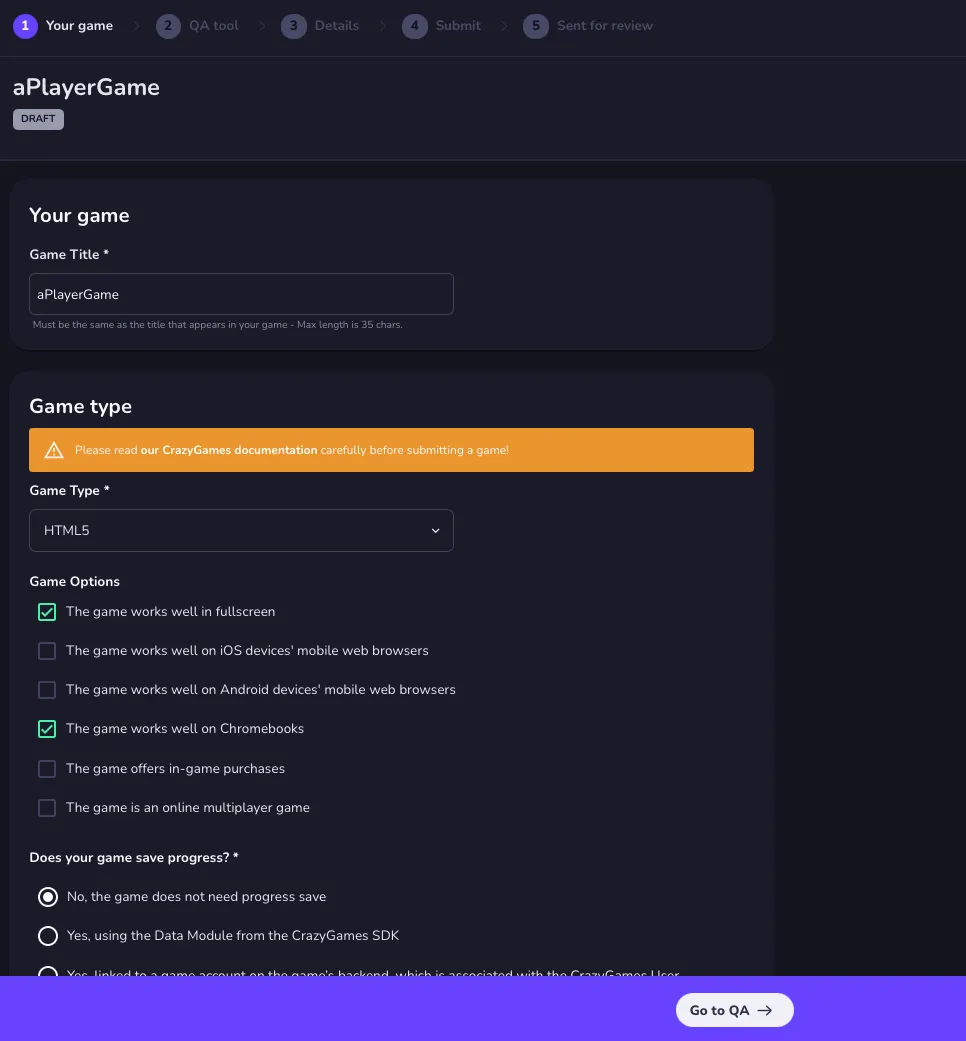
Task: Click the step 5 circle icon
Action: click(x=536, y=26)
